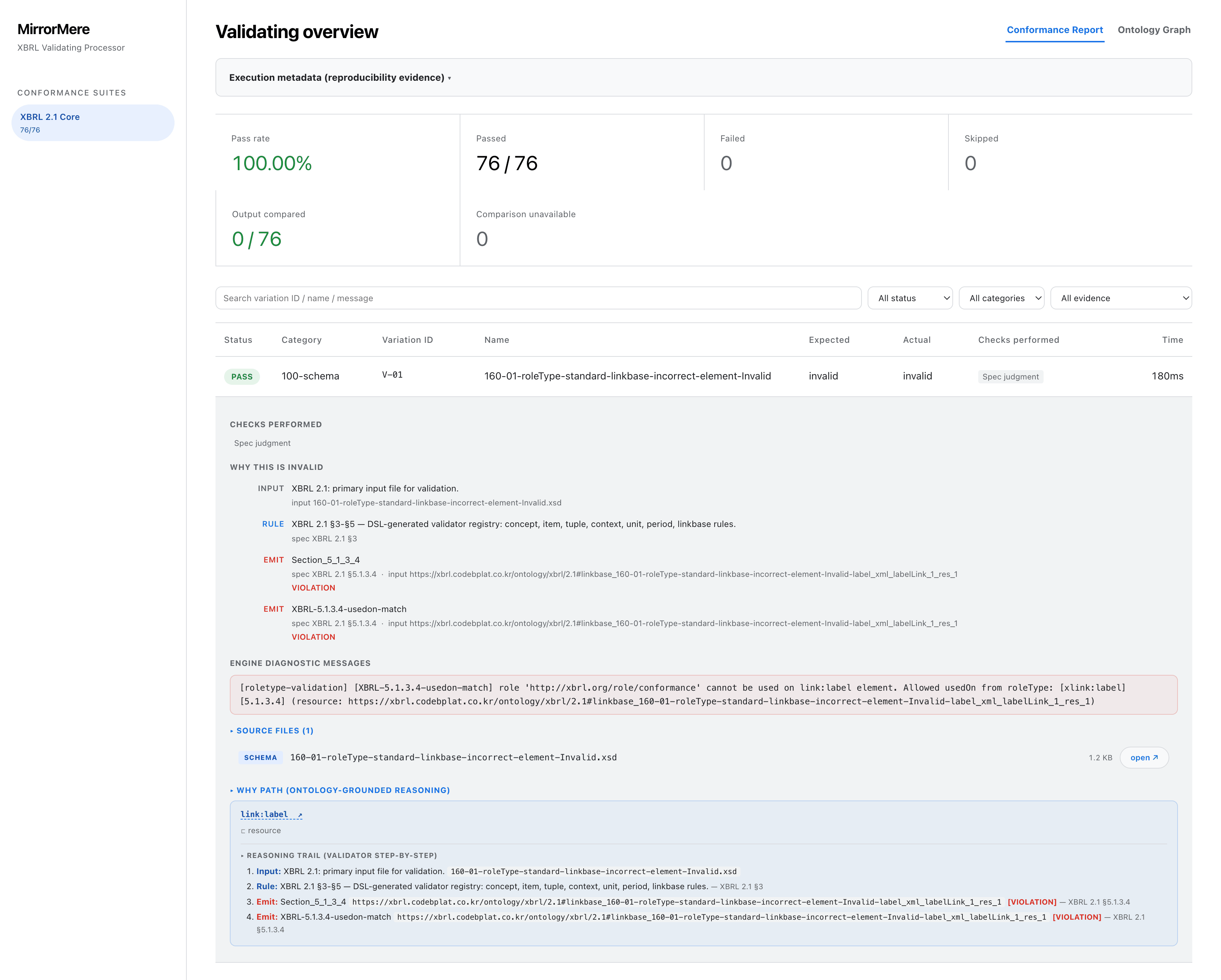1221x980 pixels.
Task: Open the All status dropdown
Action: click(910, 298)
